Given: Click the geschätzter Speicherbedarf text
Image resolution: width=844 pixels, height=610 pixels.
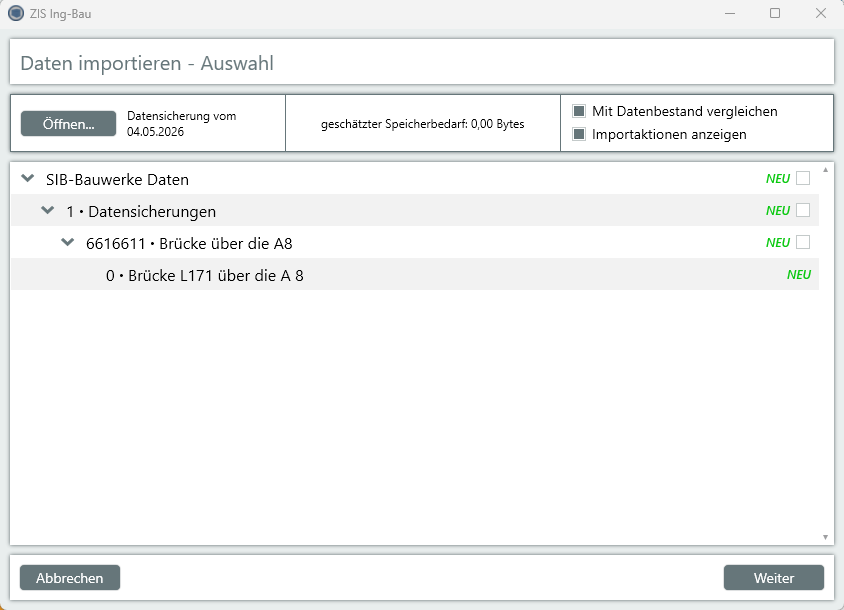Looking at the screenshot, I should click(x=423, y=124).
